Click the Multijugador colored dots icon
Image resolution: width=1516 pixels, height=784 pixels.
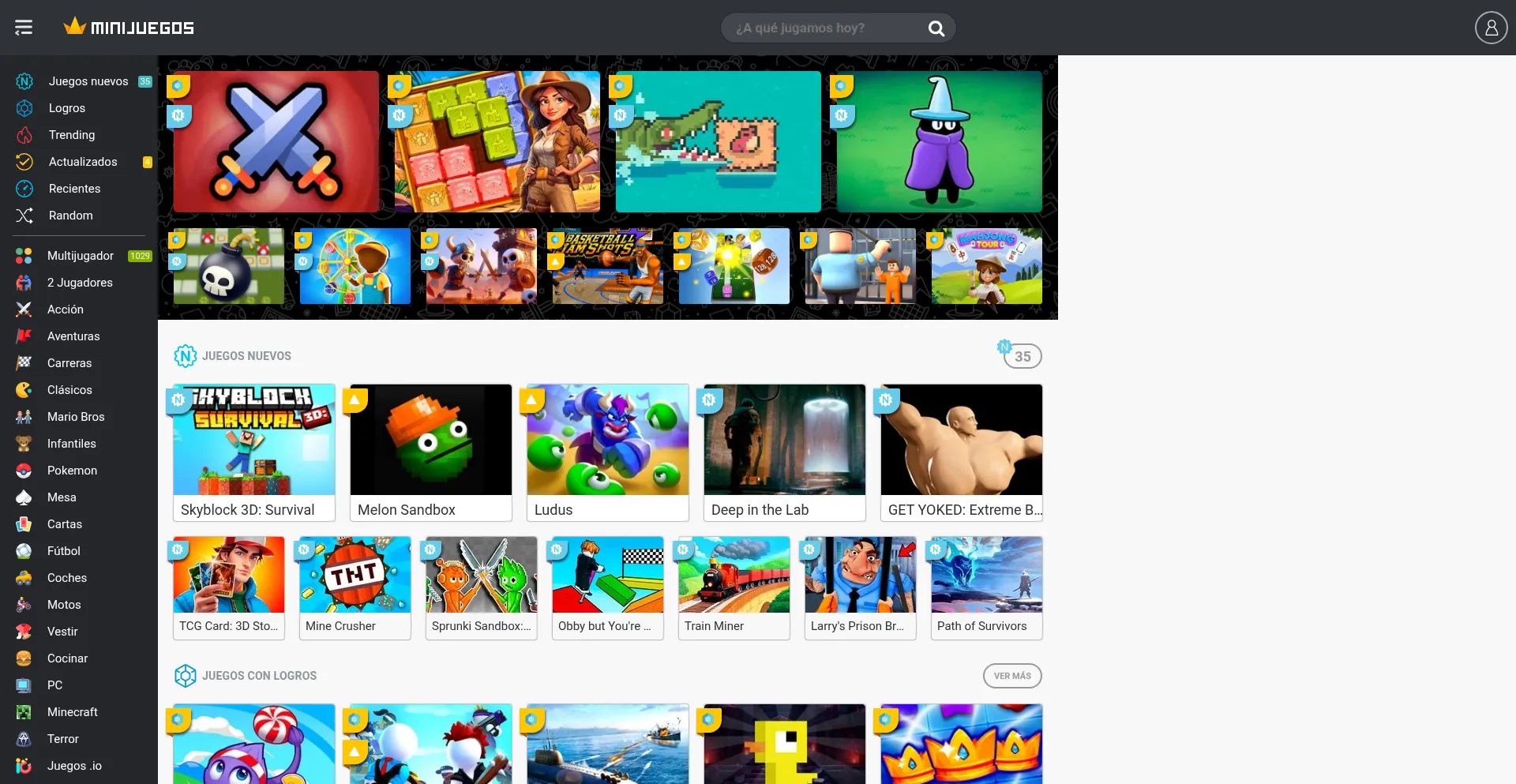point(24,256)
